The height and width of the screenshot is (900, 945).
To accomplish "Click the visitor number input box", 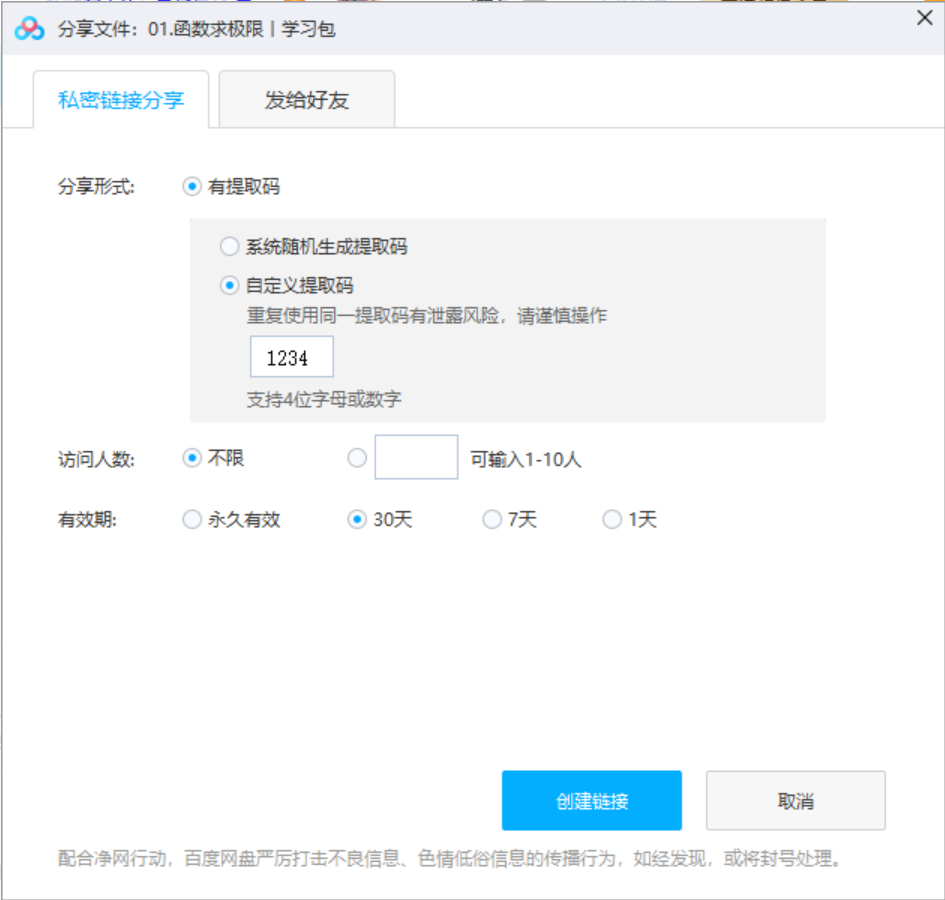I will click(x=416, y=457).
